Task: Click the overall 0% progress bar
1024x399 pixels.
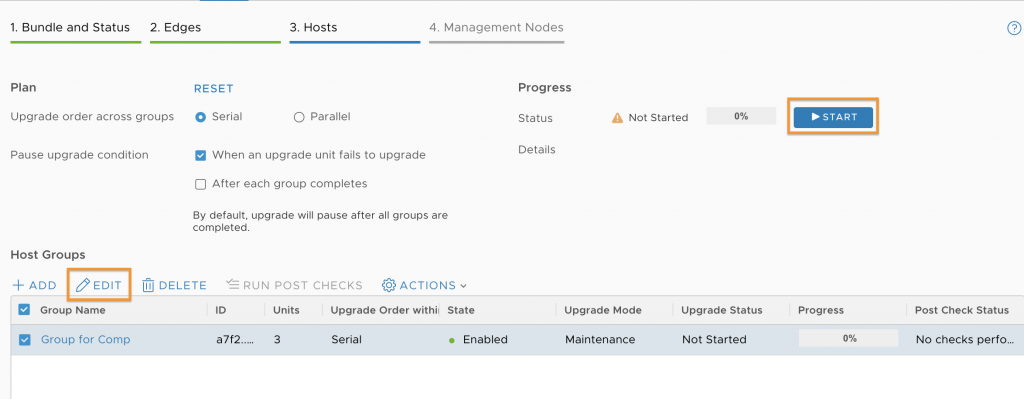Action: pos(741,117)
